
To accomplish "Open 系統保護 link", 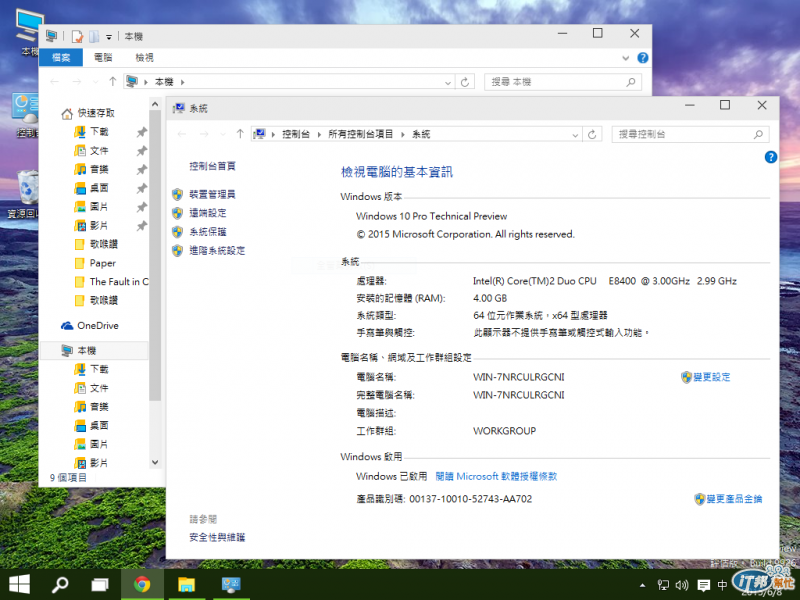I will pyautogui.click(x=208, y=232).
